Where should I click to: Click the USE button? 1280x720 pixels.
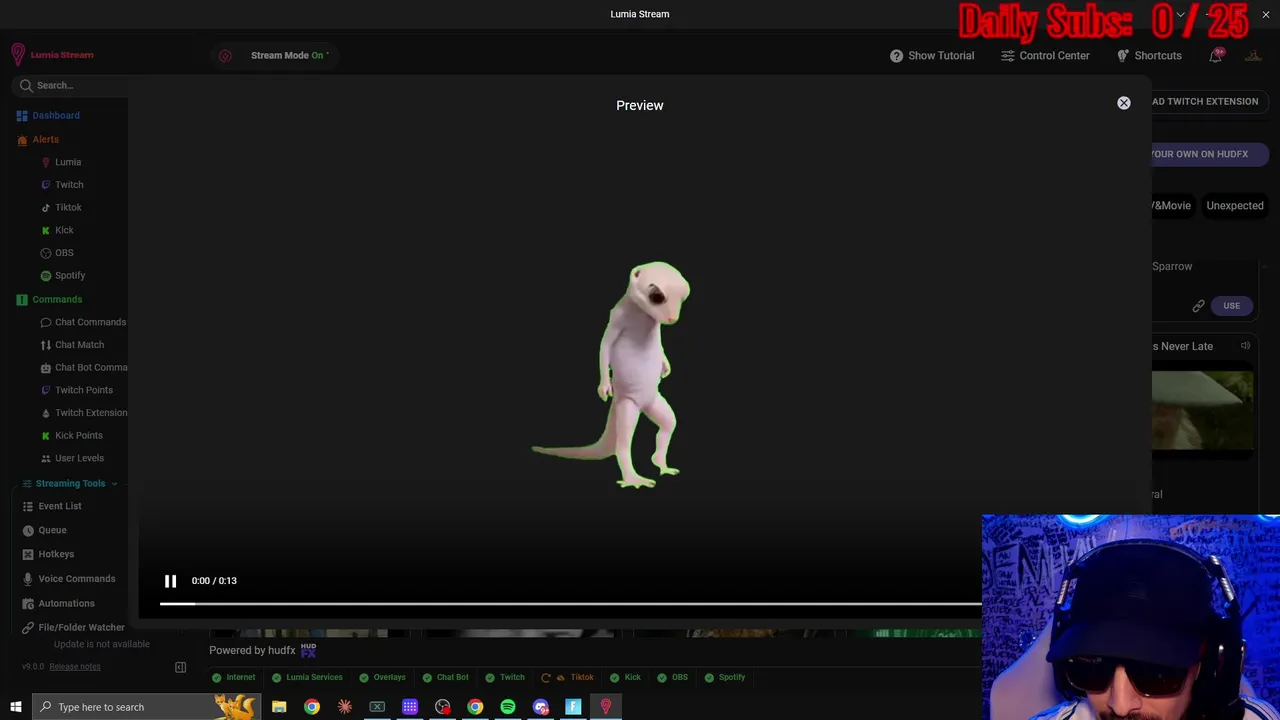1231,306
